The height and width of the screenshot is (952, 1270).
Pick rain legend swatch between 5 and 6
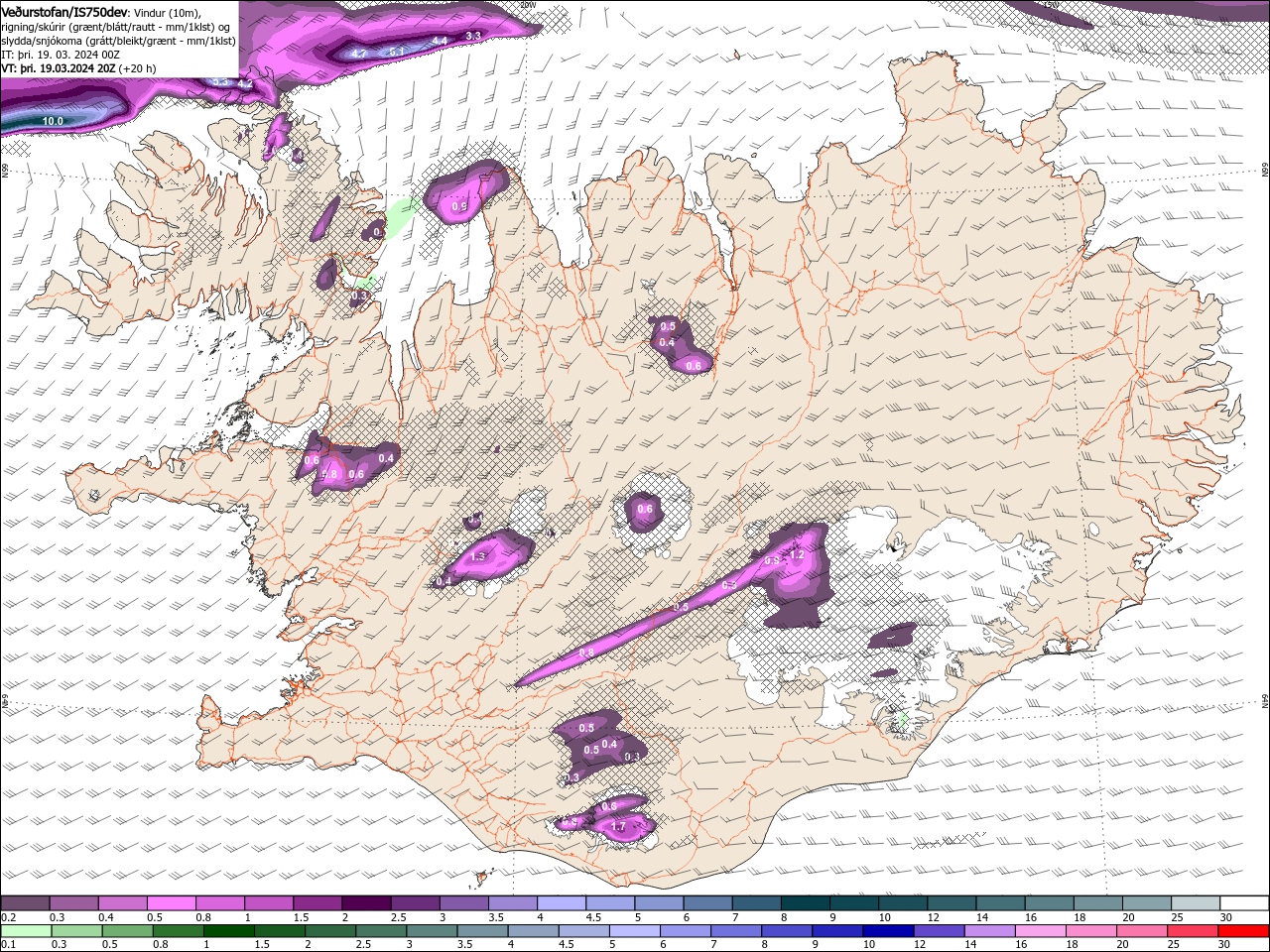[635, 931]
